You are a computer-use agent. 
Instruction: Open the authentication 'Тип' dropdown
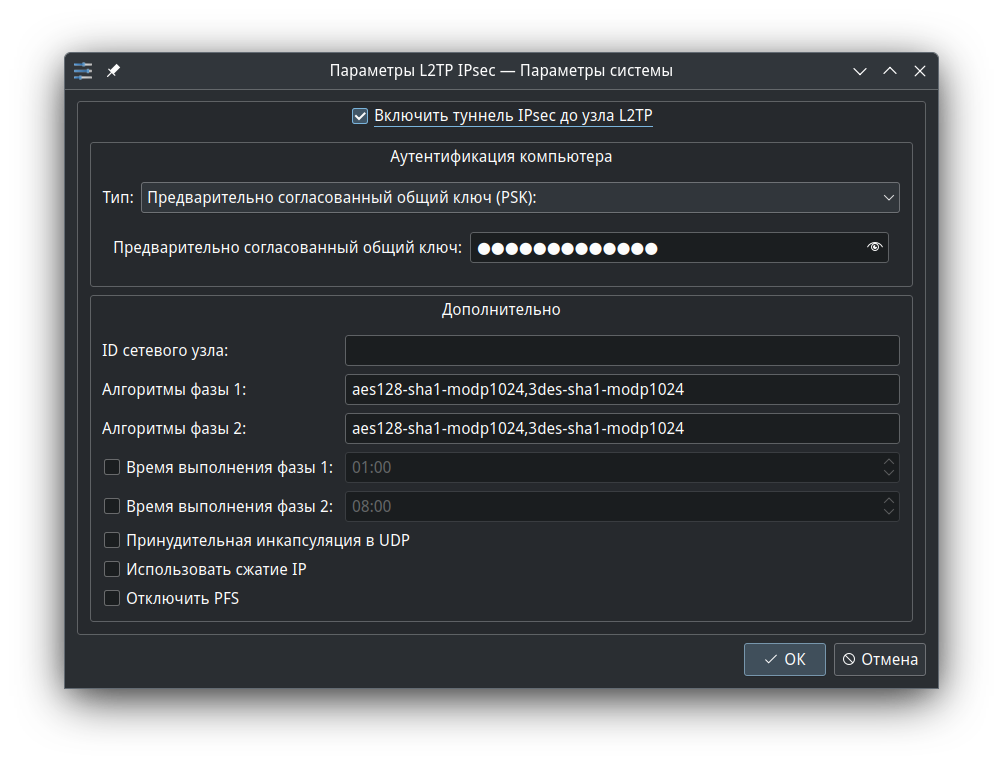pyautogui.click(x=520, y=197)
